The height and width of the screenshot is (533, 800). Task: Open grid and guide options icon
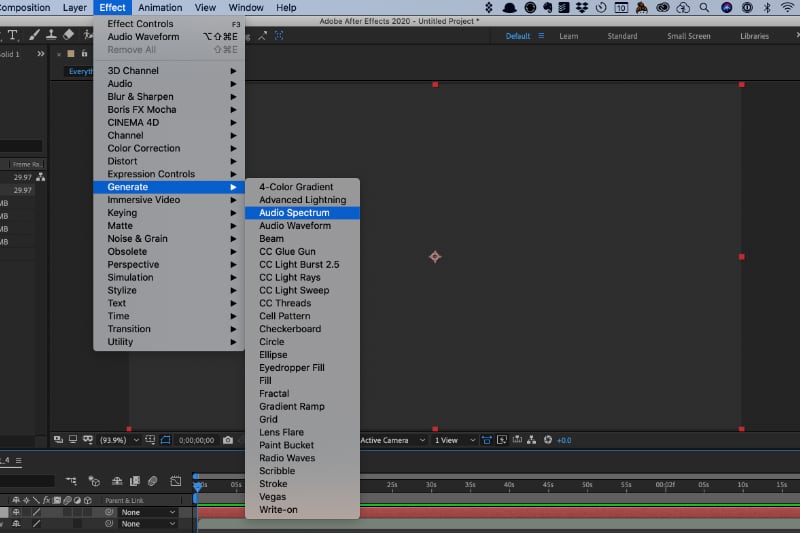click(x=150, y=440)
